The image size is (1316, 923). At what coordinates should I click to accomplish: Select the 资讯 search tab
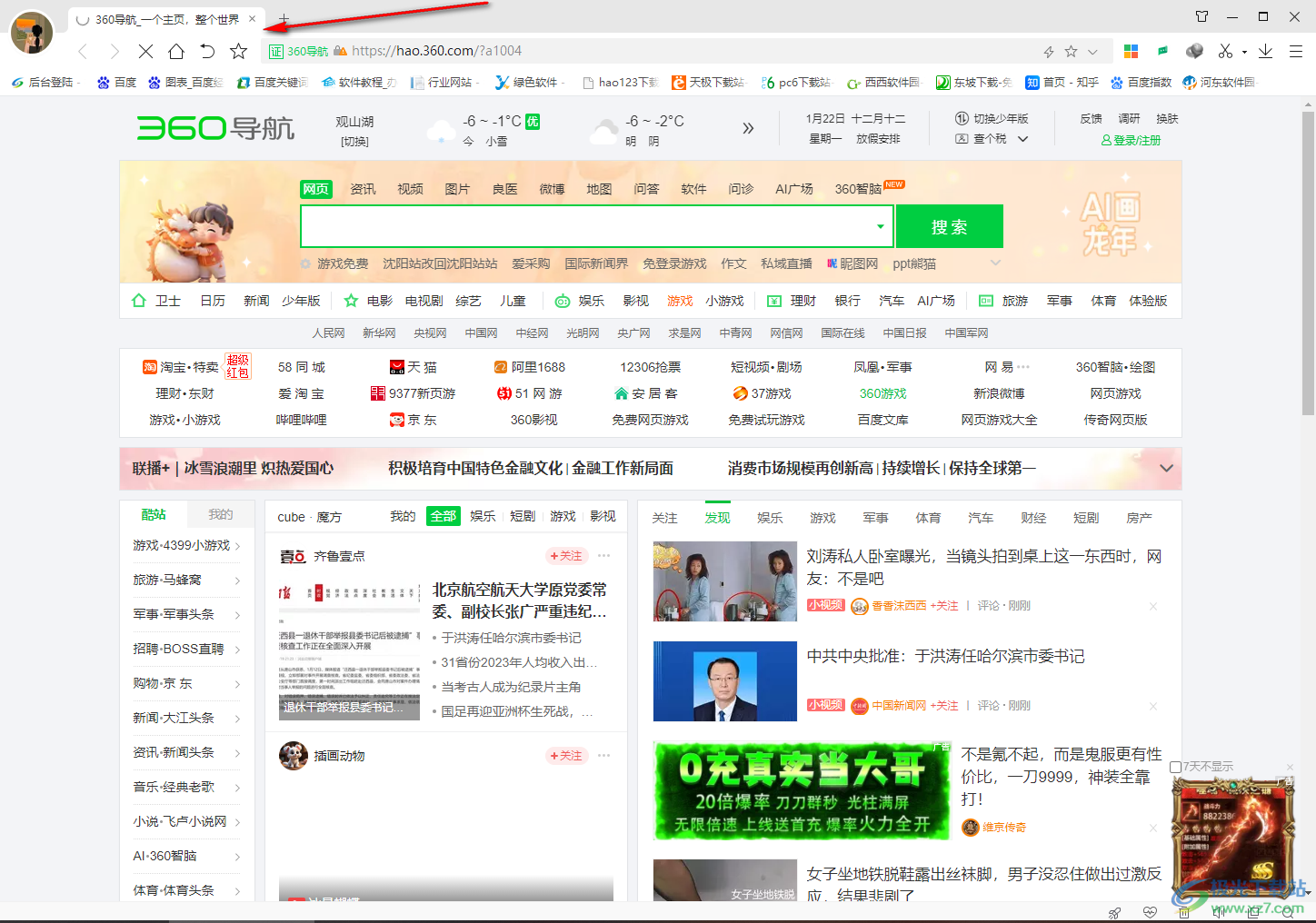[x=363, y=189]
